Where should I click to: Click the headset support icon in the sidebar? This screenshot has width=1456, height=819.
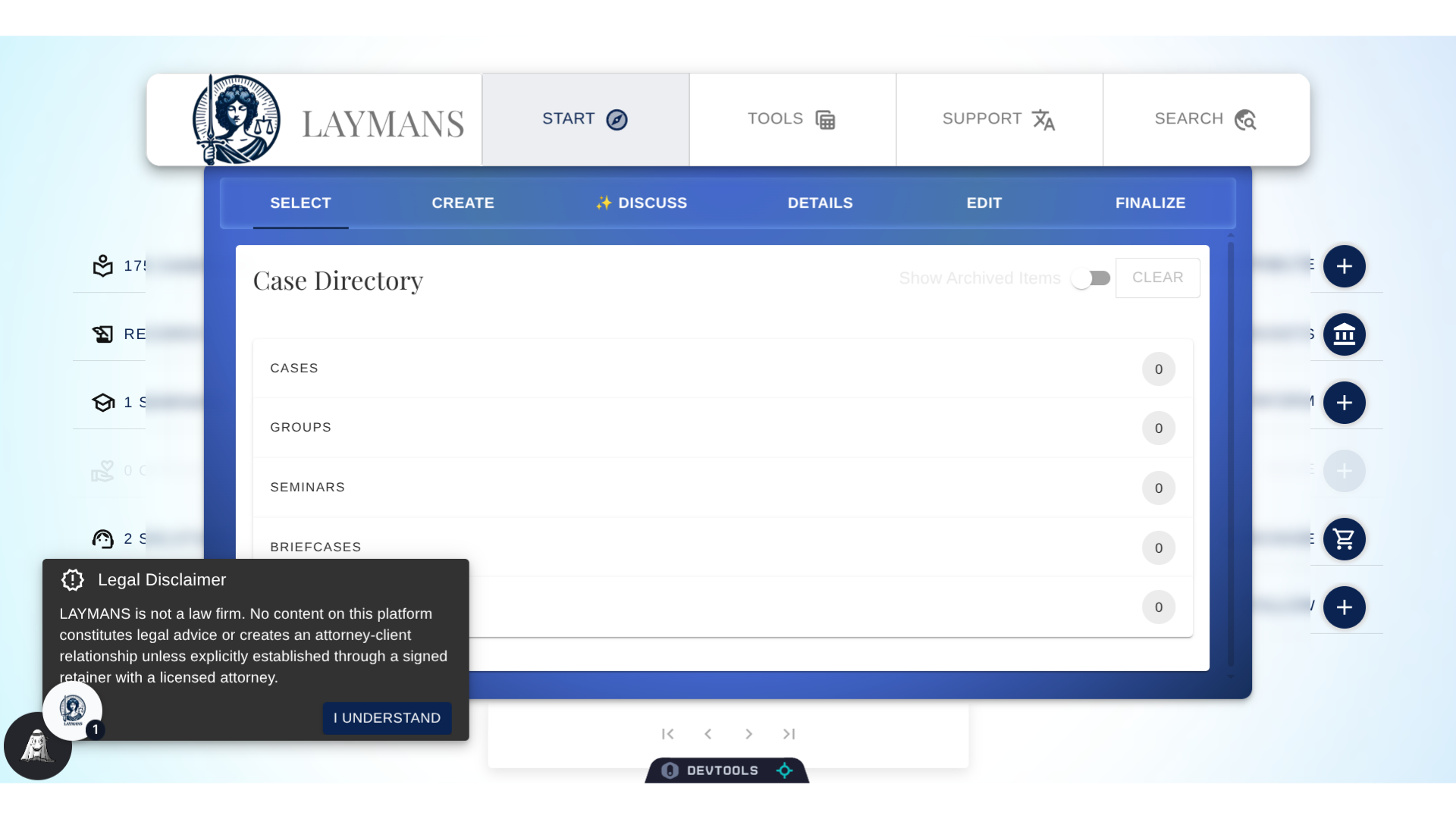pyautogui.click(x=103, y=539)
